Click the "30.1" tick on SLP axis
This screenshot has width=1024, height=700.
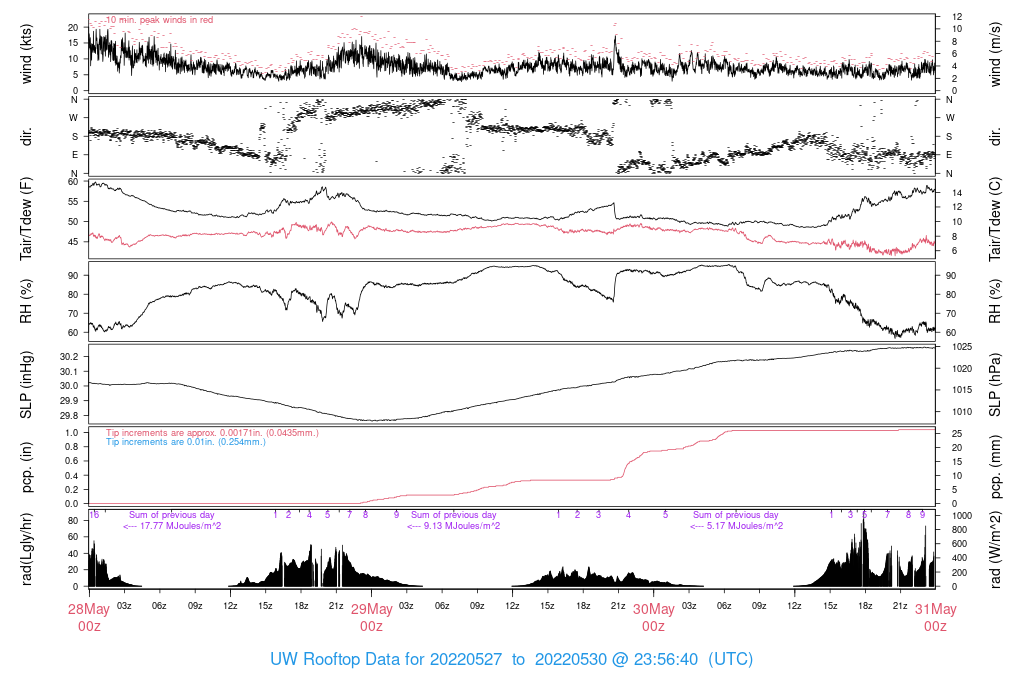coord(69,372)
